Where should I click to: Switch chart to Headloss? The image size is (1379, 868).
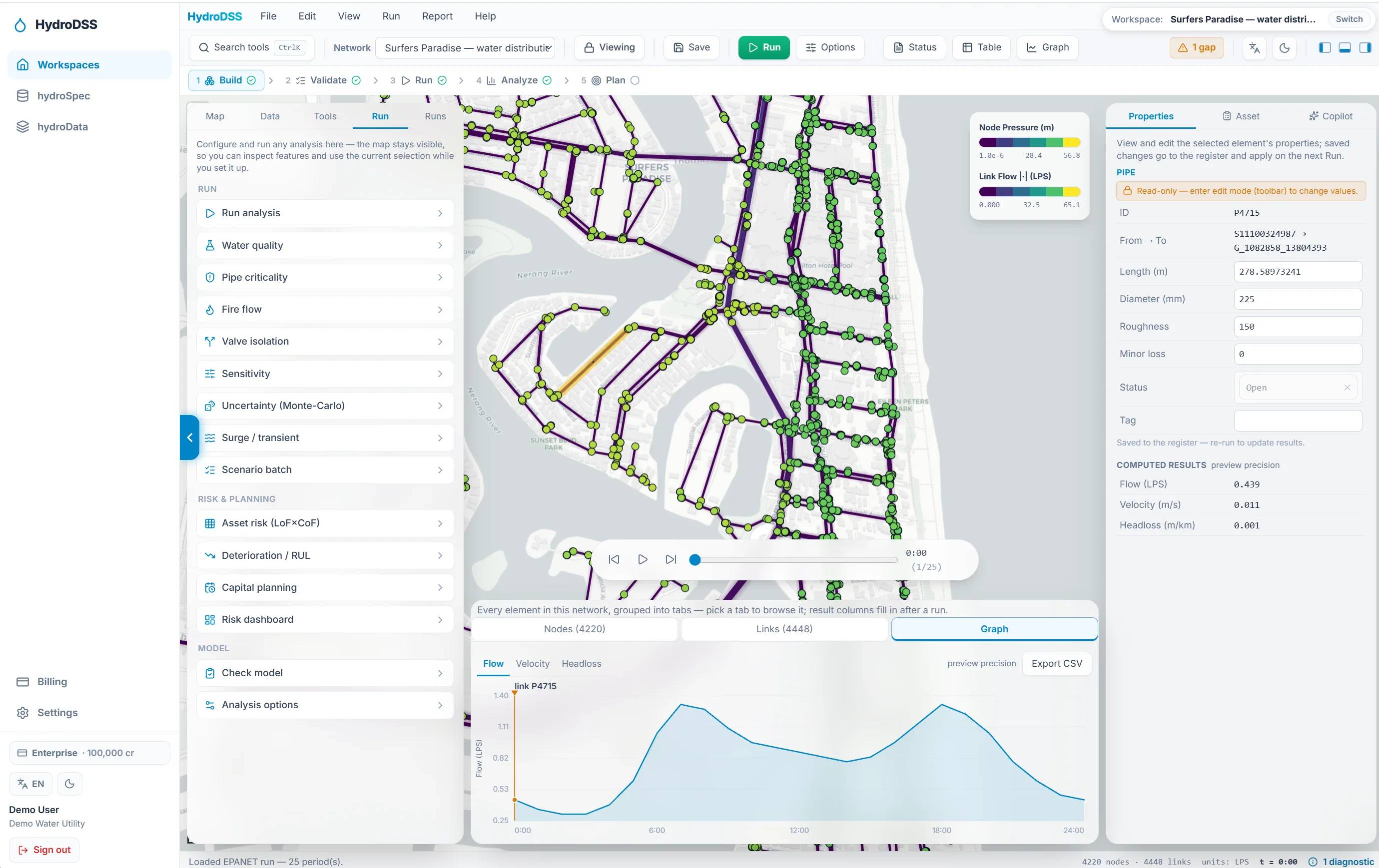point(581,664)
